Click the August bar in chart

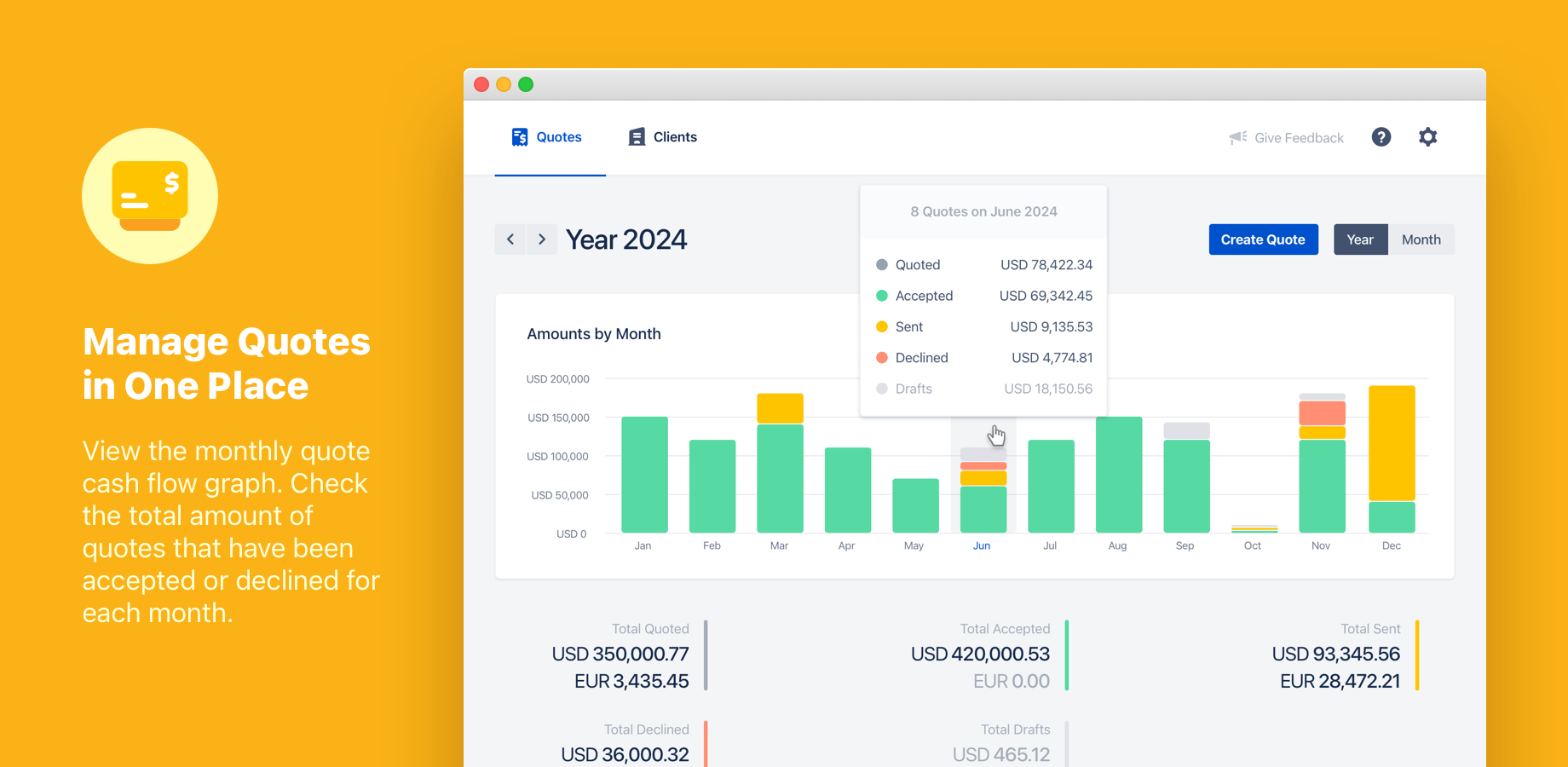tap(1119, 475)
